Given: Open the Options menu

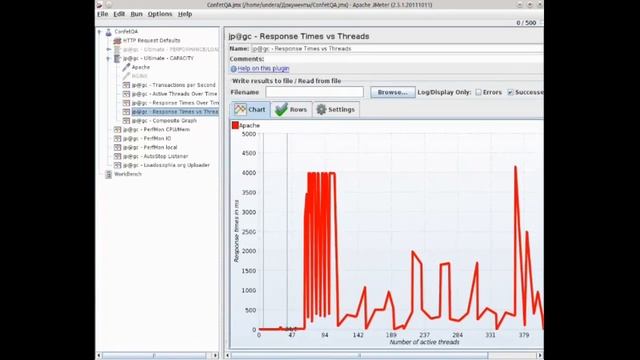Looking at the screenshot, I should (x=160, y=14).
